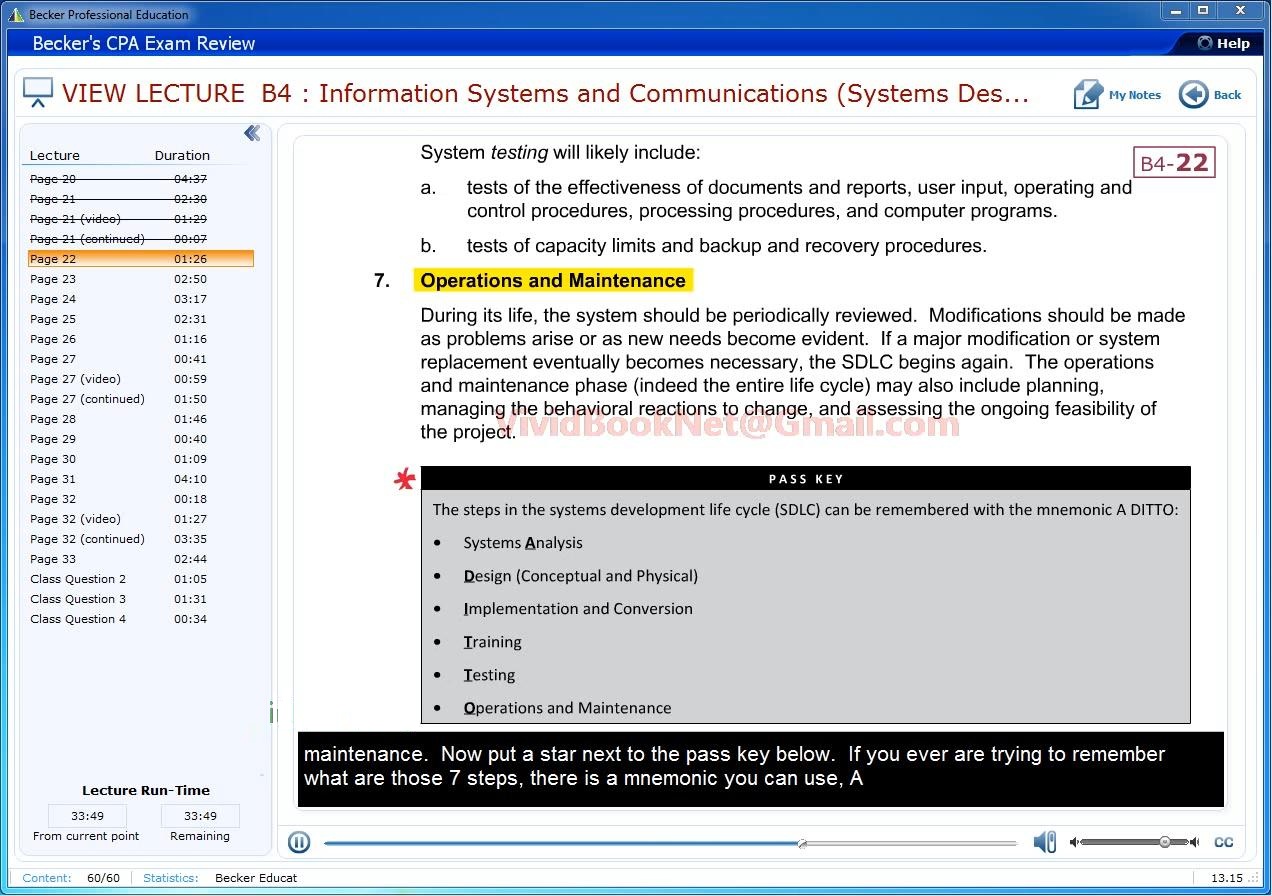This screenshot has height=896, width=1272.
Task: Jump to Page 28 in lecture list
Action: click(x=140, y=419)
